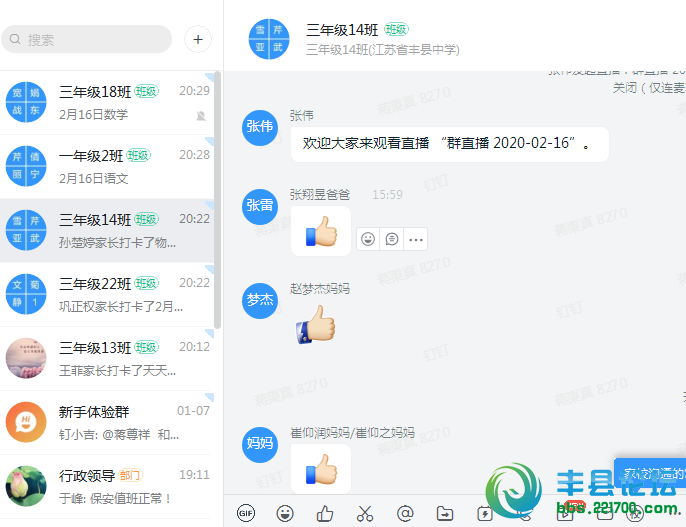Select the scissors screenshot tool
The width and height of the screenshot is (686, 527).
coord(364,513)
